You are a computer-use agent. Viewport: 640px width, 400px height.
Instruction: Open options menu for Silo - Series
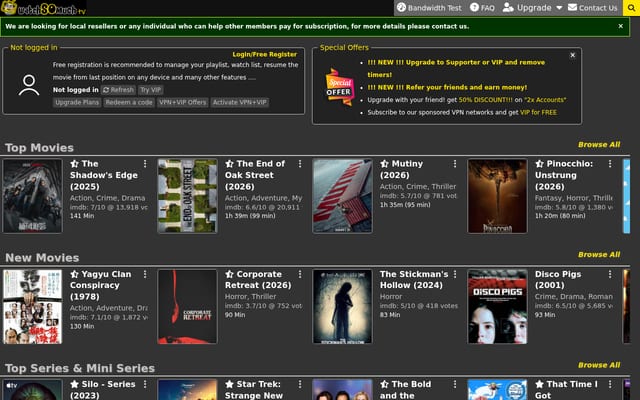(x=145, y=384)
